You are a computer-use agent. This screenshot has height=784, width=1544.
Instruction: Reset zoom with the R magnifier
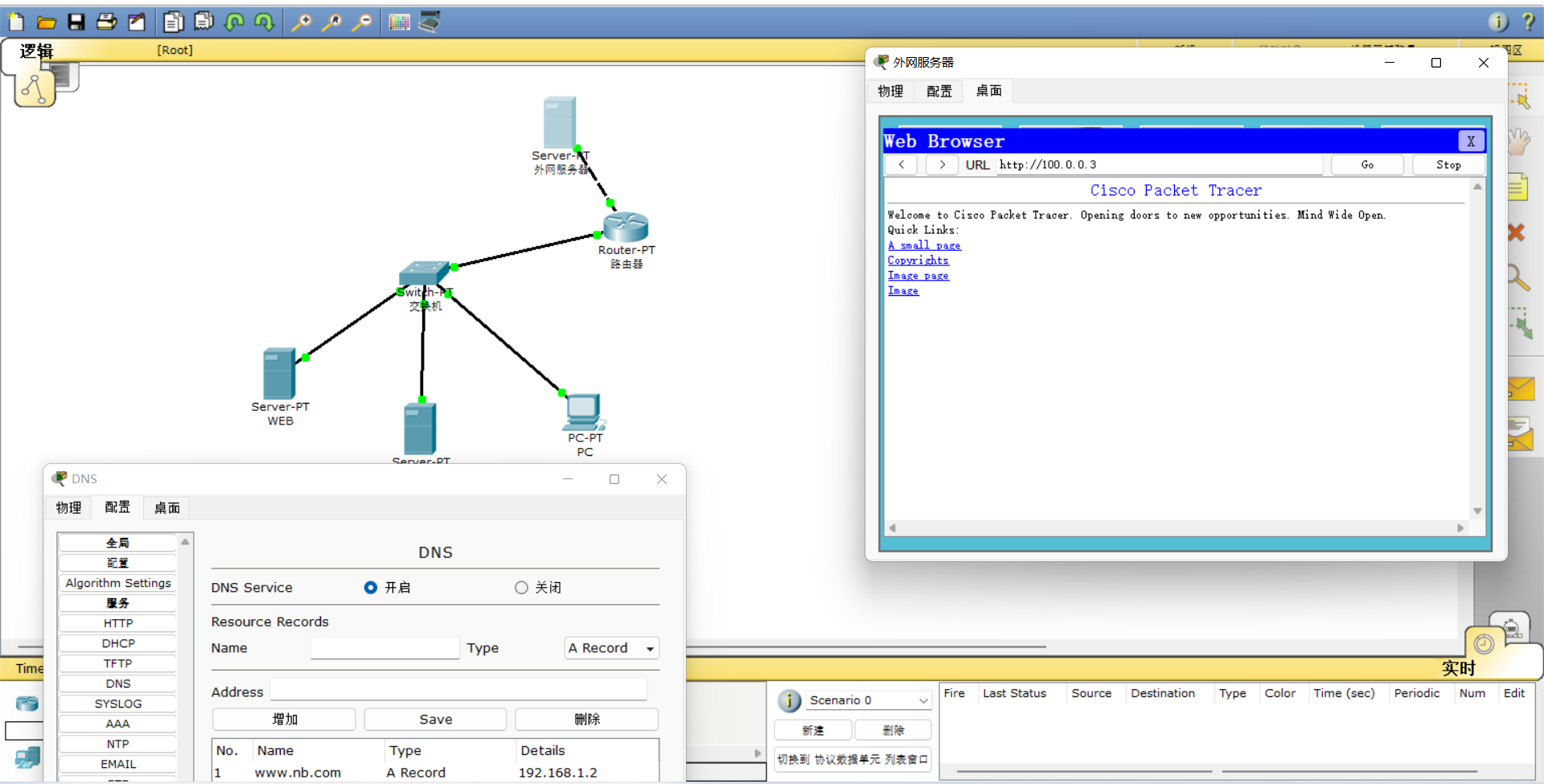point(332,22)
